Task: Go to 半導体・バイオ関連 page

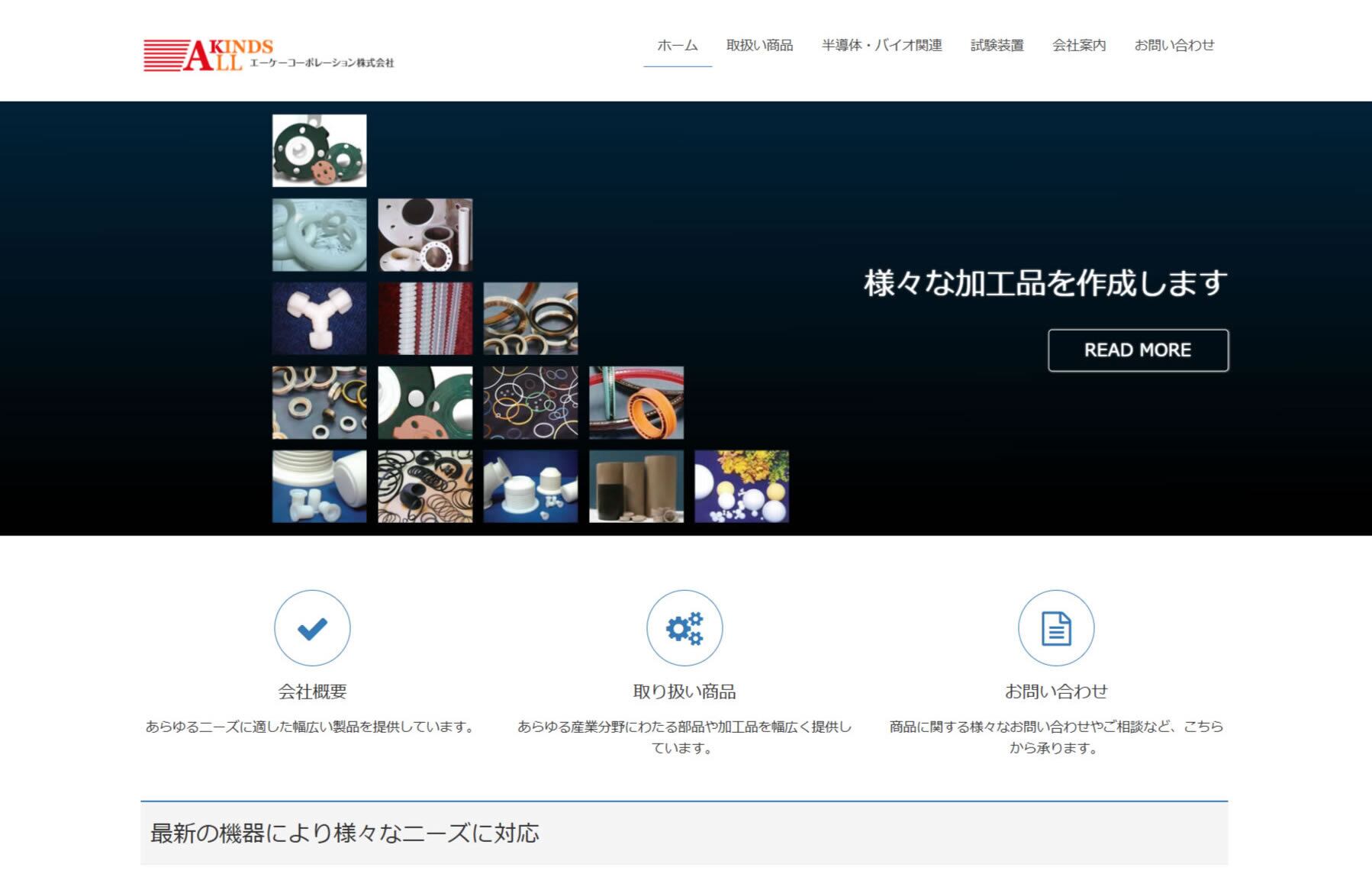Action: [881, 46]
